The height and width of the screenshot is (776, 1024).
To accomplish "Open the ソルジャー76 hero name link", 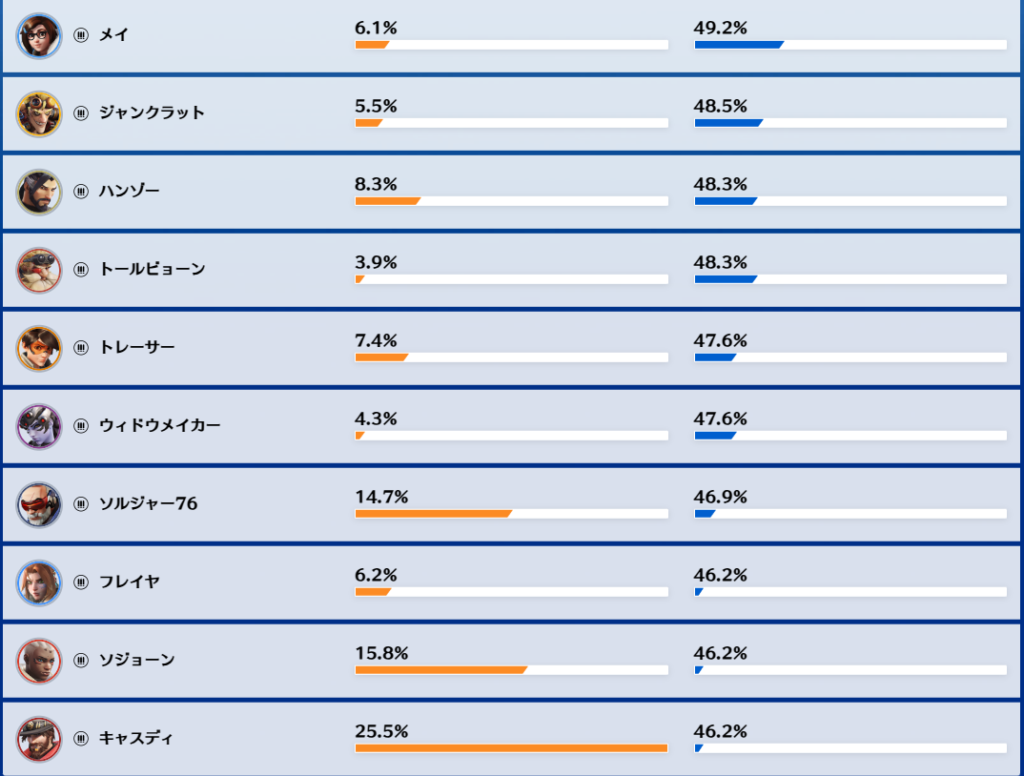I will coord(148,504).
